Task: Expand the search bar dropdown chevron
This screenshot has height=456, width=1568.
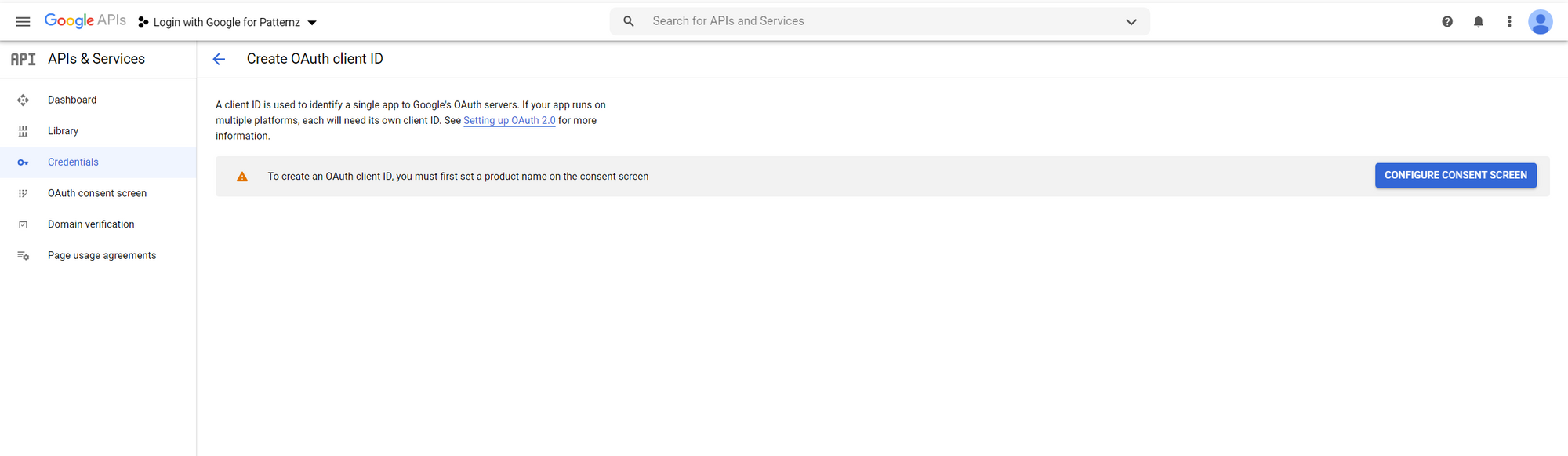Action: pos(1131,22)
